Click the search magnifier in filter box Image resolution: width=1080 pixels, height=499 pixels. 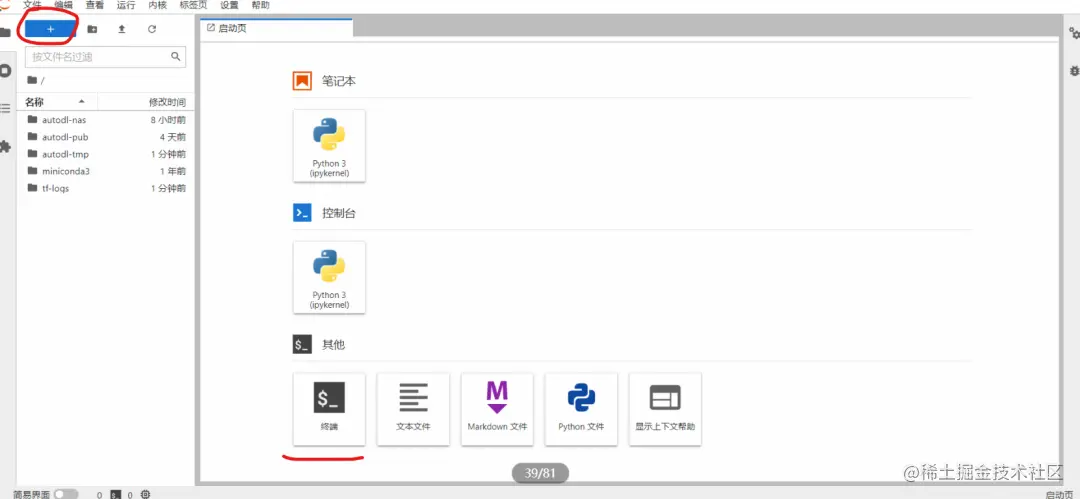176,57
